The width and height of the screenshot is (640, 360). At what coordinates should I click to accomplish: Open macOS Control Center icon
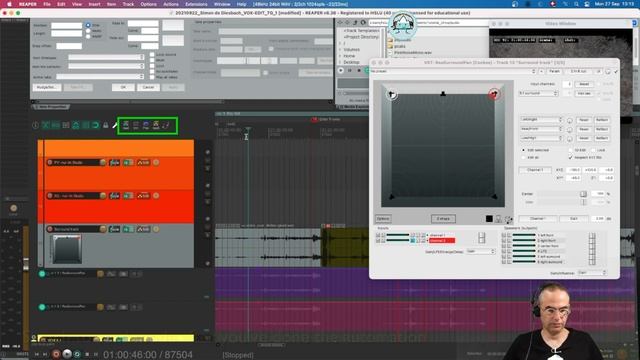click(587, 4)
